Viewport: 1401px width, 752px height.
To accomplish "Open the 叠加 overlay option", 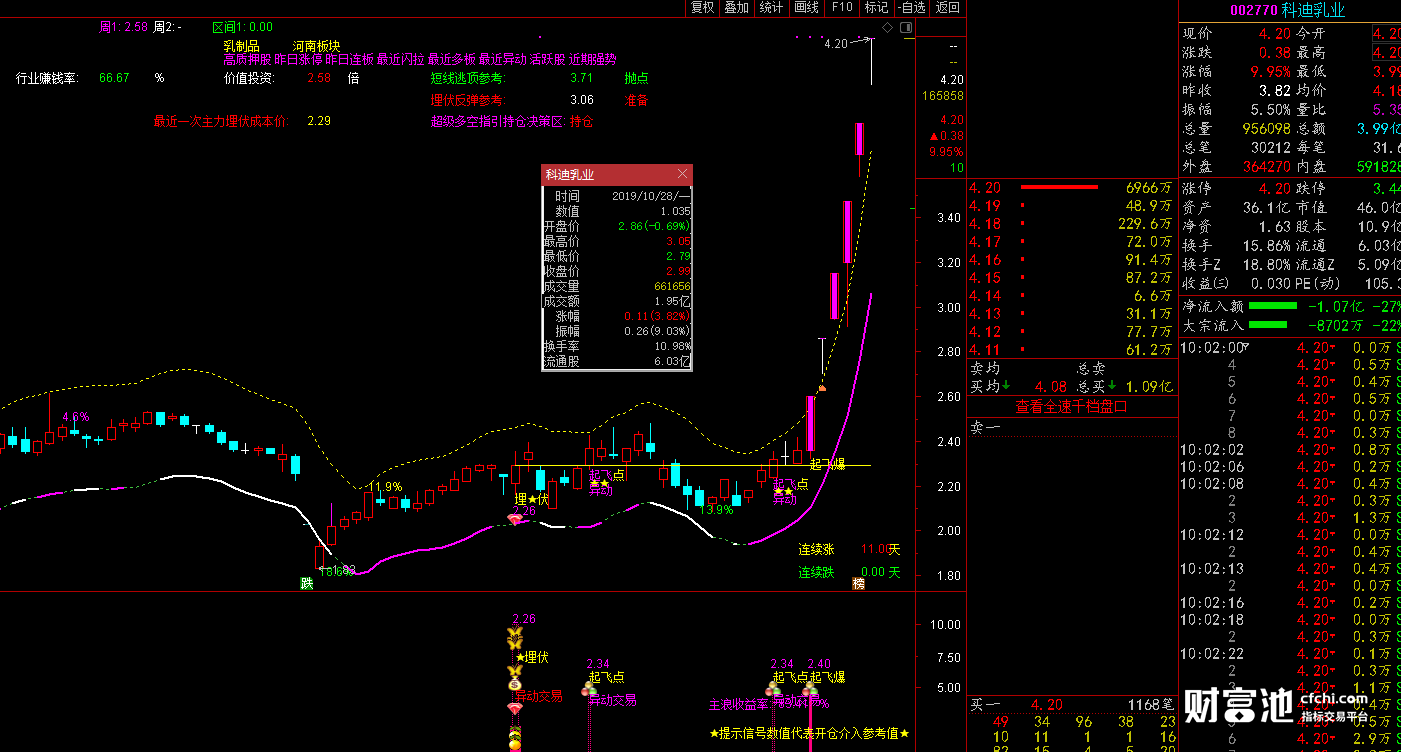I will pos(737,7).
